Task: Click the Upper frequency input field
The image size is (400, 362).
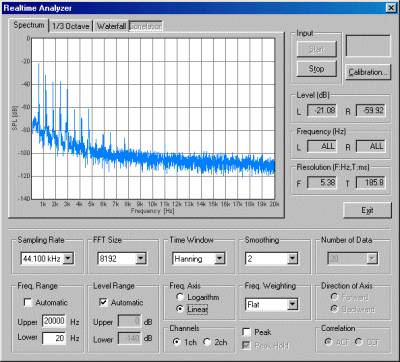Action: 54,321
